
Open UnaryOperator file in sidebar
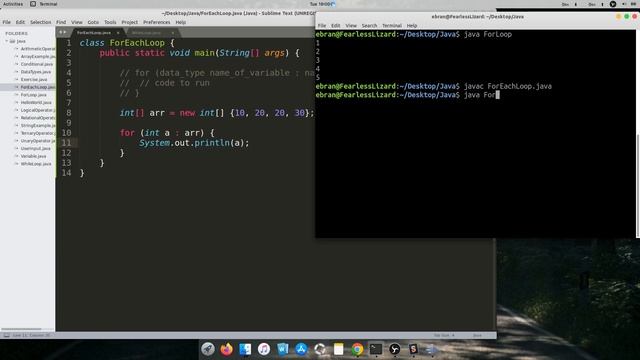38,141
